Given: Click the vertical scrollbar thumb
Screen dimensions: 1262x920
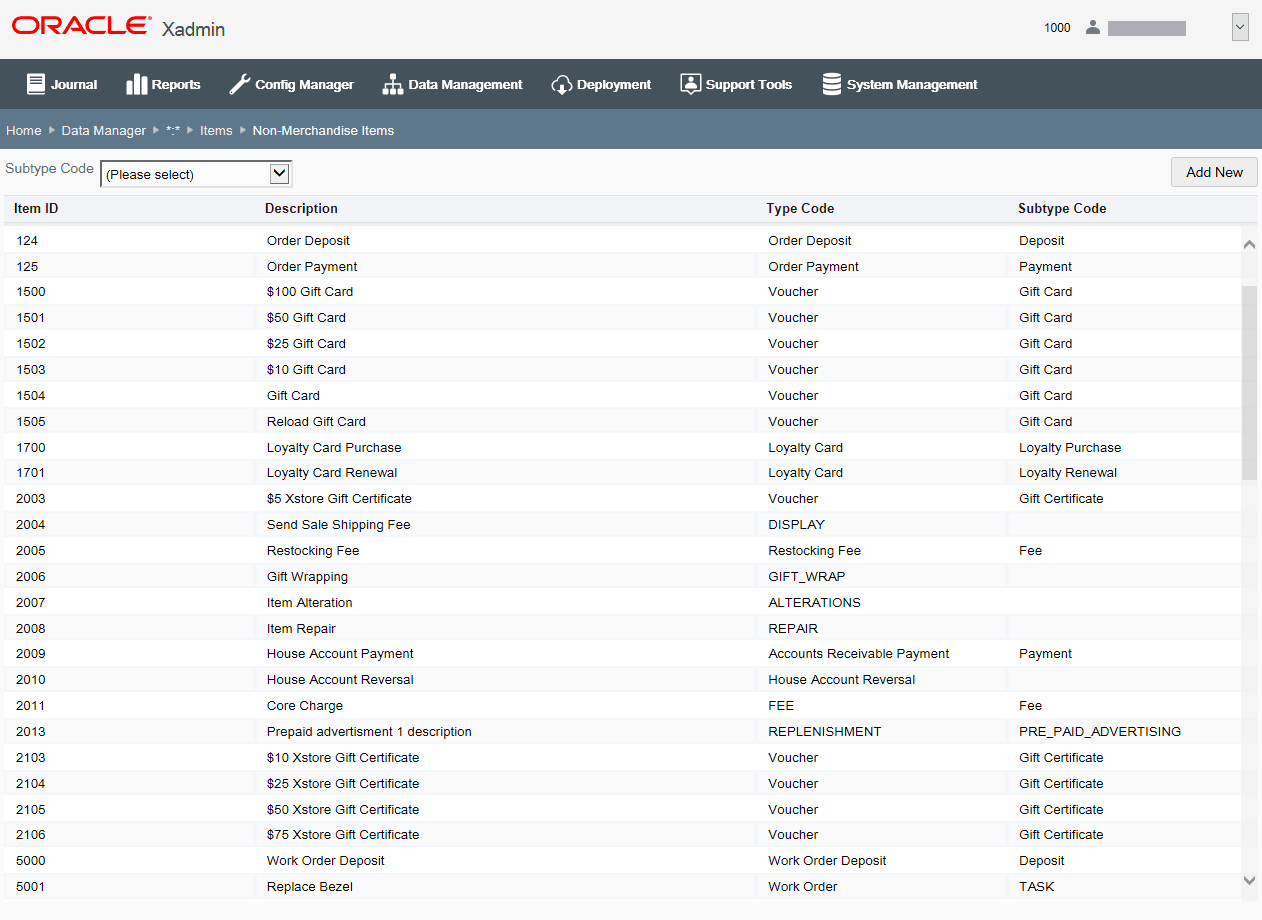Looking at the screenshot, I should coord(1249,382).
